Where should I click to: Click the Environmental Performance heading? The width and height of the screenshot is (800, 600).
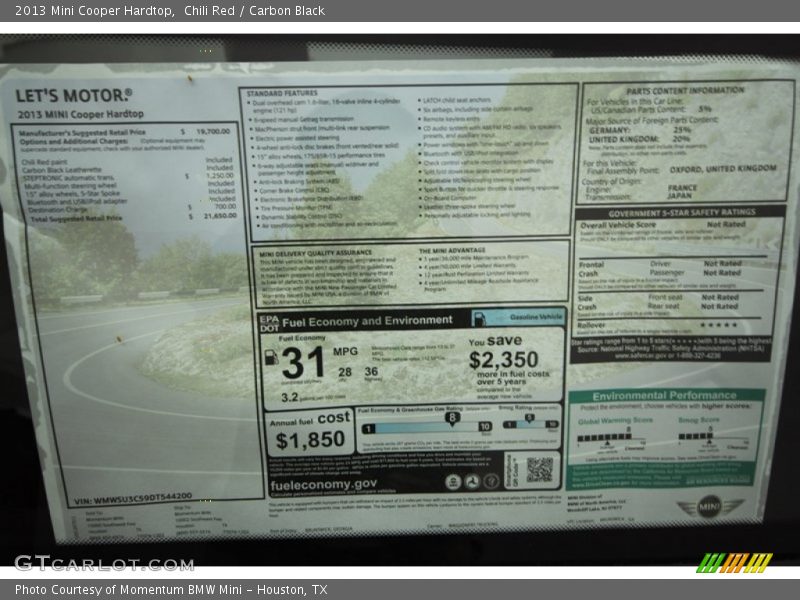pyautogui.click(x=664, y=395)
